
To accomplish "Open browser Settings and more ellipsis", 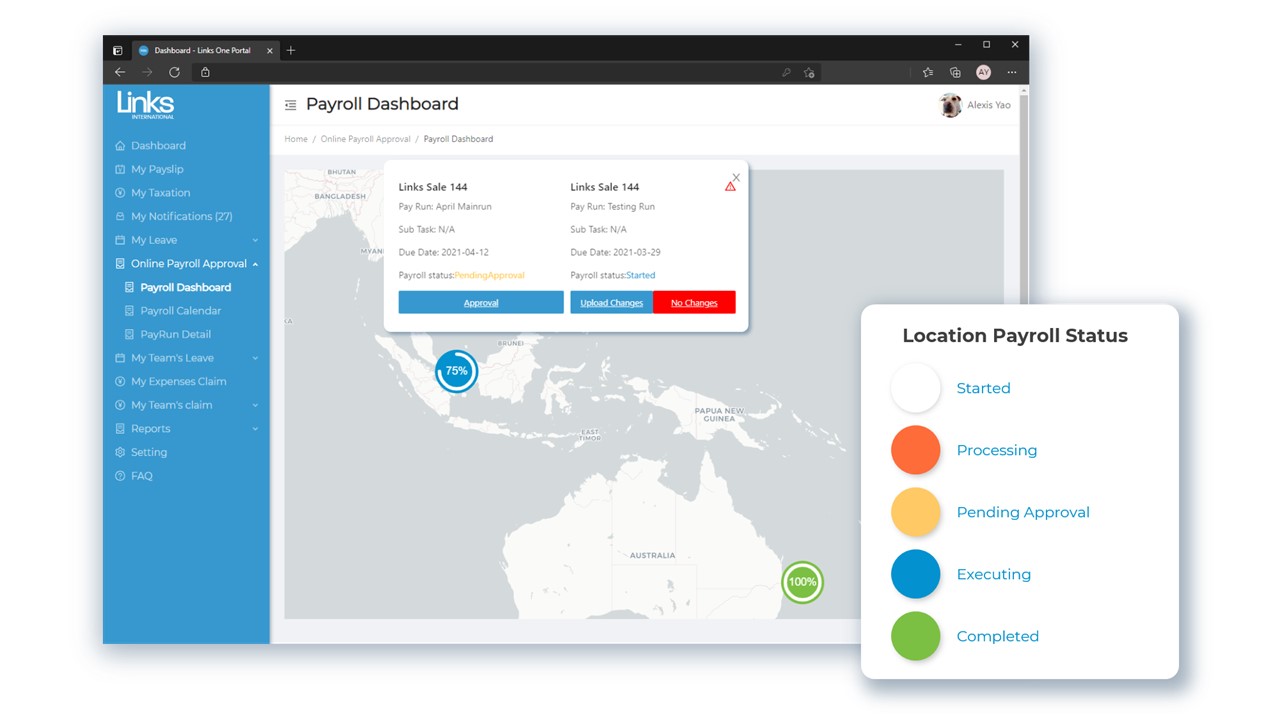I will (1012, 72).
